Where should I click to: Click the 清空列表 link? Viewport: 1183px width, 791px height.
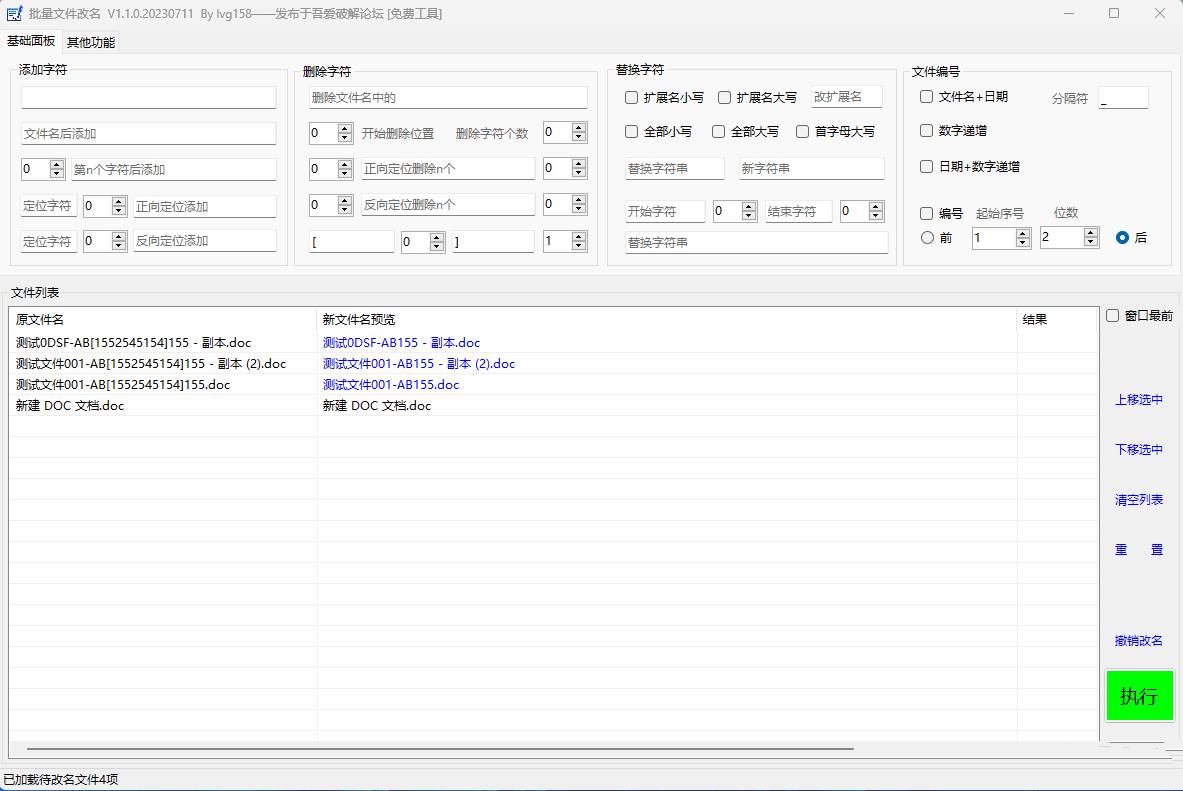1139,500
